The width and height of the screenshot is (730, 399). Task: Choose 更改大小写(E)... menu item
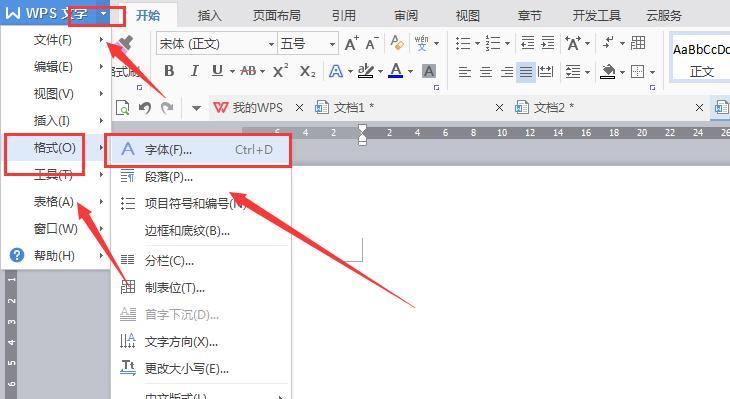200,369
